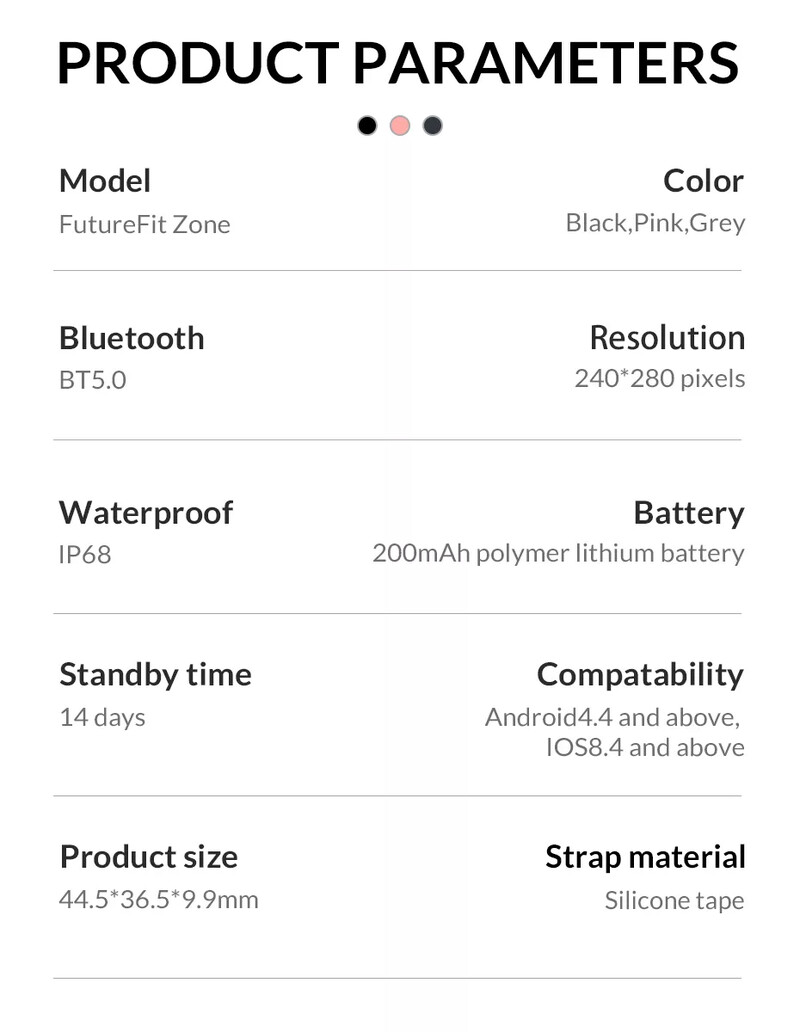Click the 14 days value
Image resolution: width=800 pixels, height=1032 pixels.
click(103, 717)
